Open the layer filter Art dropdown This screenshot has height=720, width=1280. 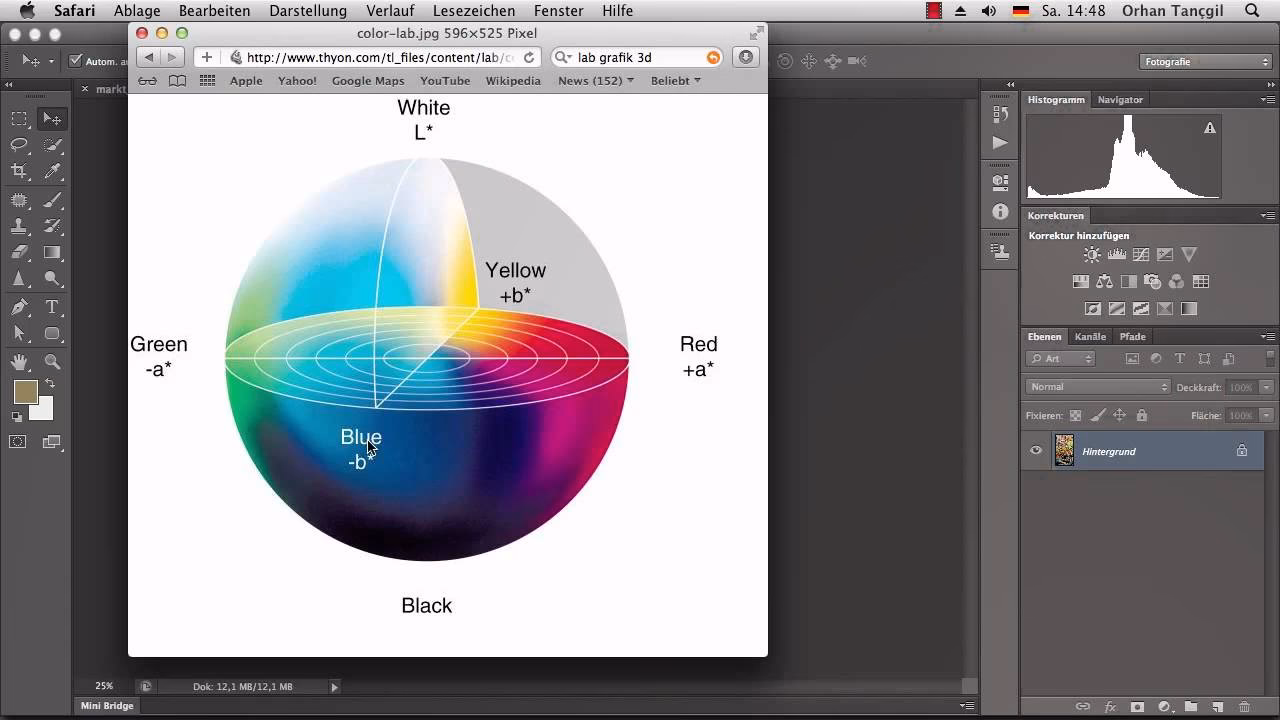pyautogui.click(x=1061, y=358)
